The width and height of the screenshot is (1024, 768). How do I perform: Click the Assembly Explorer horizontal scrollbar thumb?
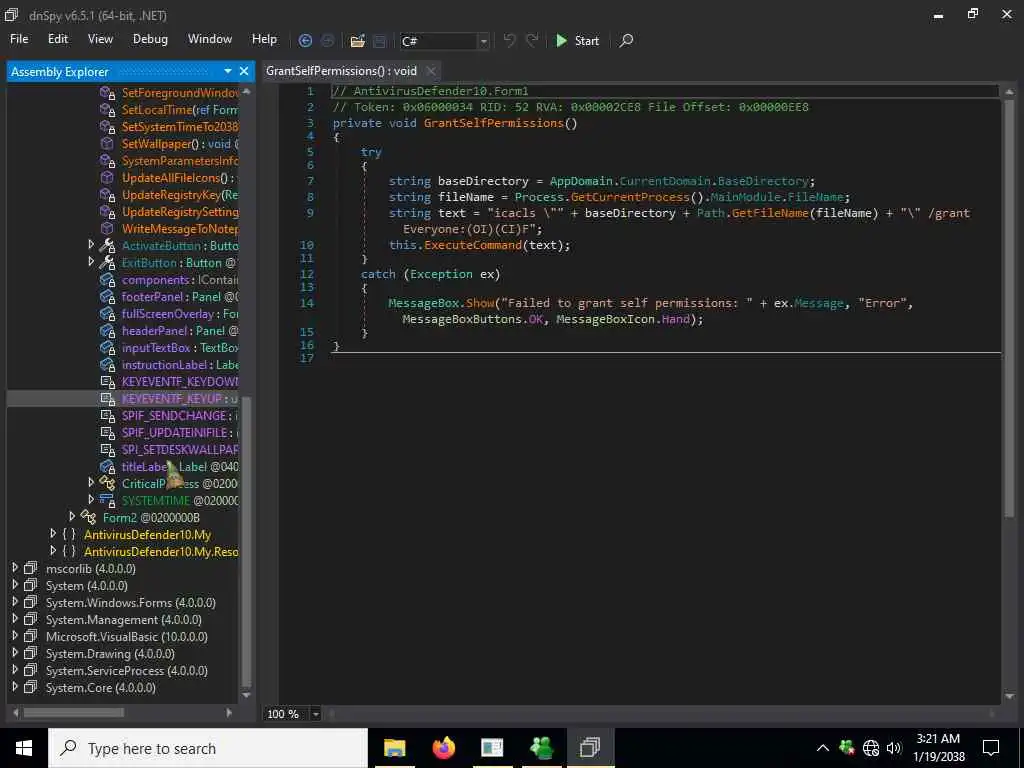point(74,712)
